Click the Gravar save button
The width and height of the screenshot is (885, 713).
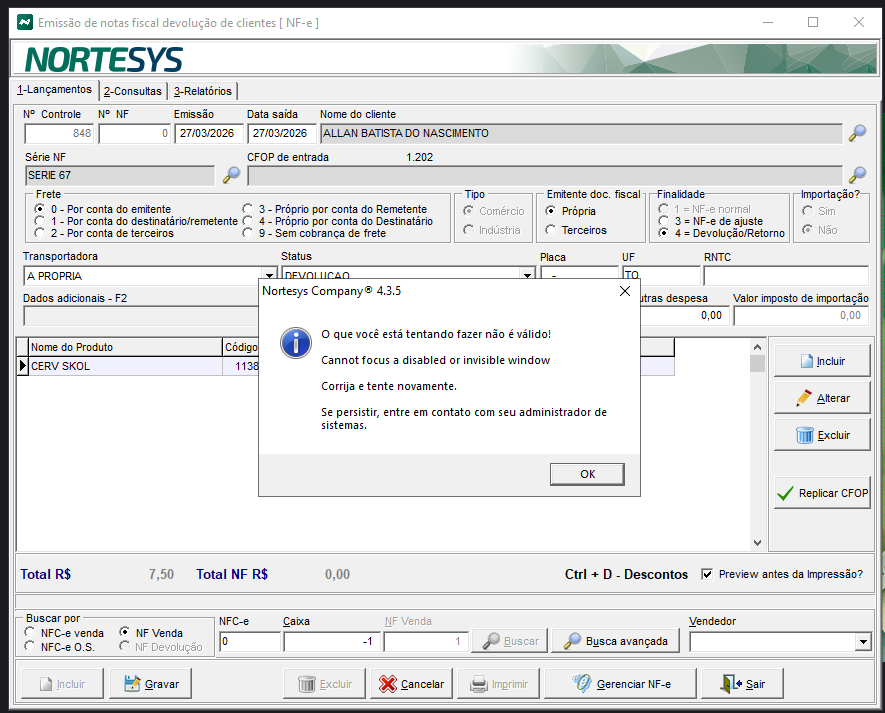pos(151,684)
